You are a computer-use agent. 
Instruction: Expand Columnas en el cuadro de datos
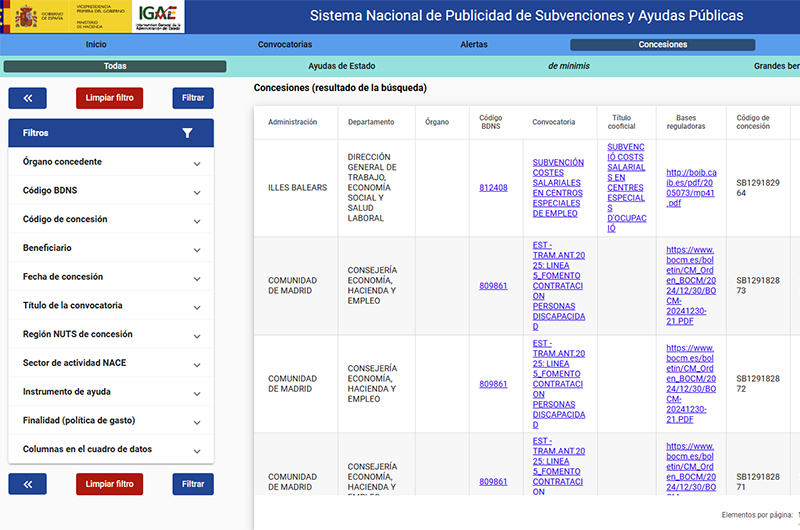pyautogui.click(x=111, y=449)
